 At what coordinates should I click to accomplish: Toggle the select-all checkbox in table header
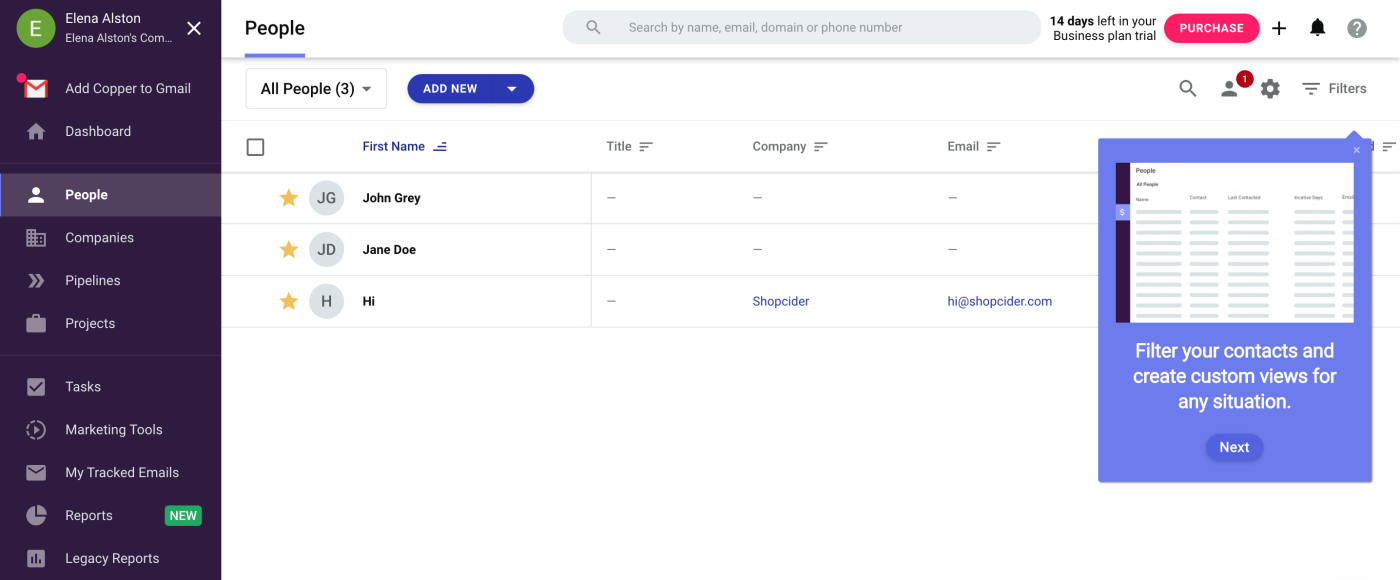(255, 147)
